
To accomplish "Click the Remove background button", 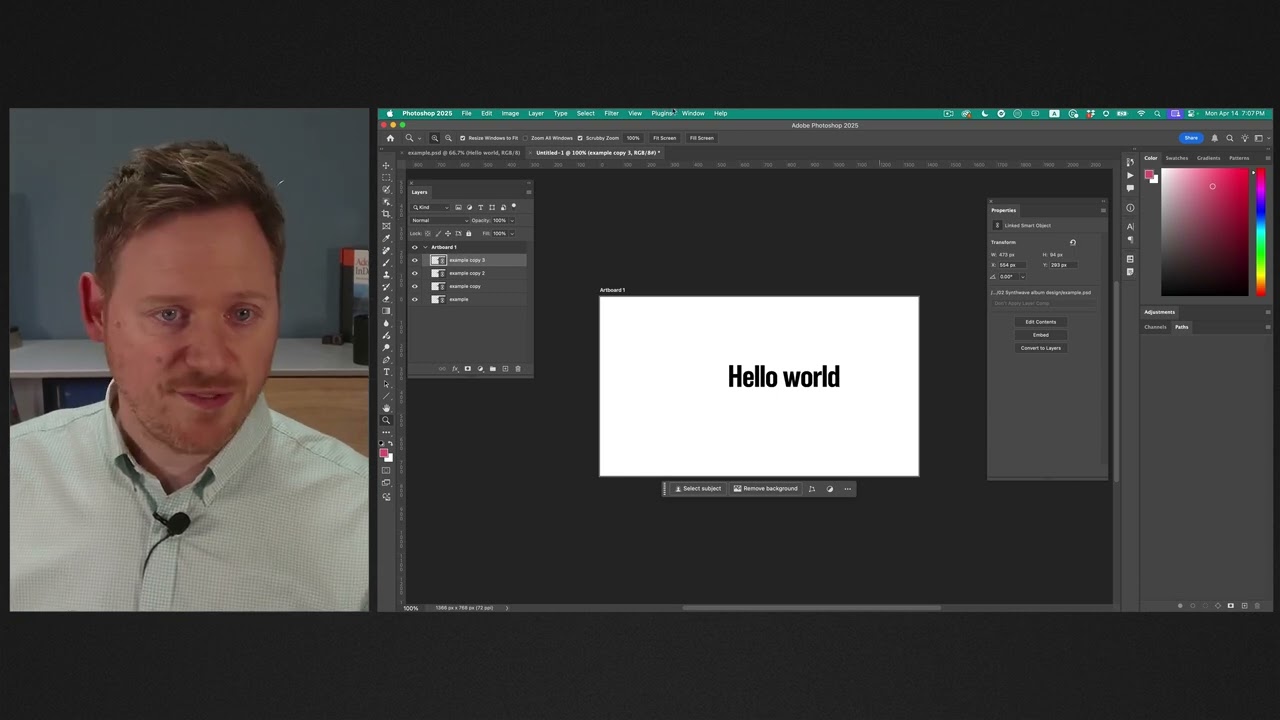I will pos(766,488).
